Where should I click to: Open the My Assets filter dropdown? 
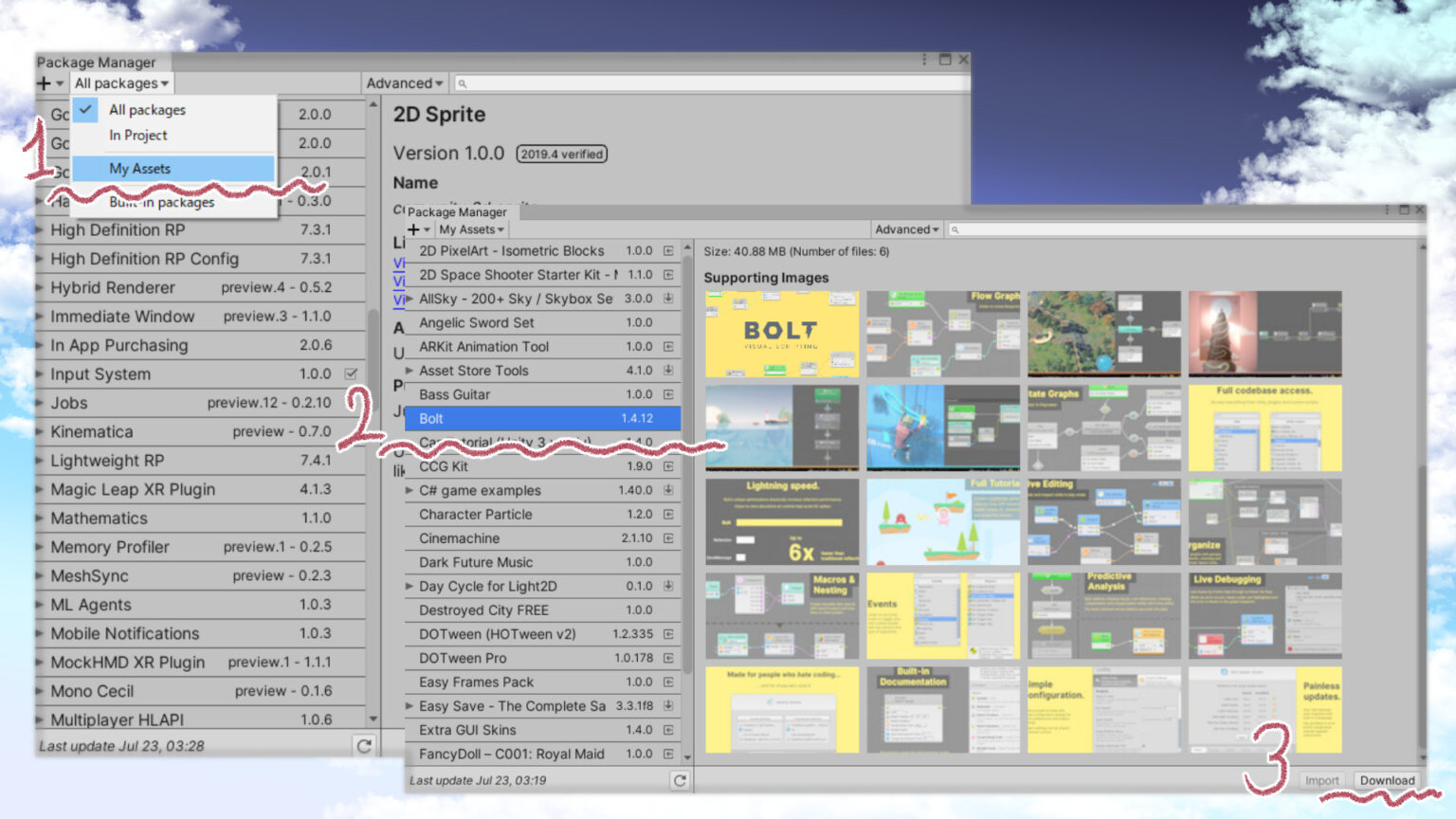[471, 229]
